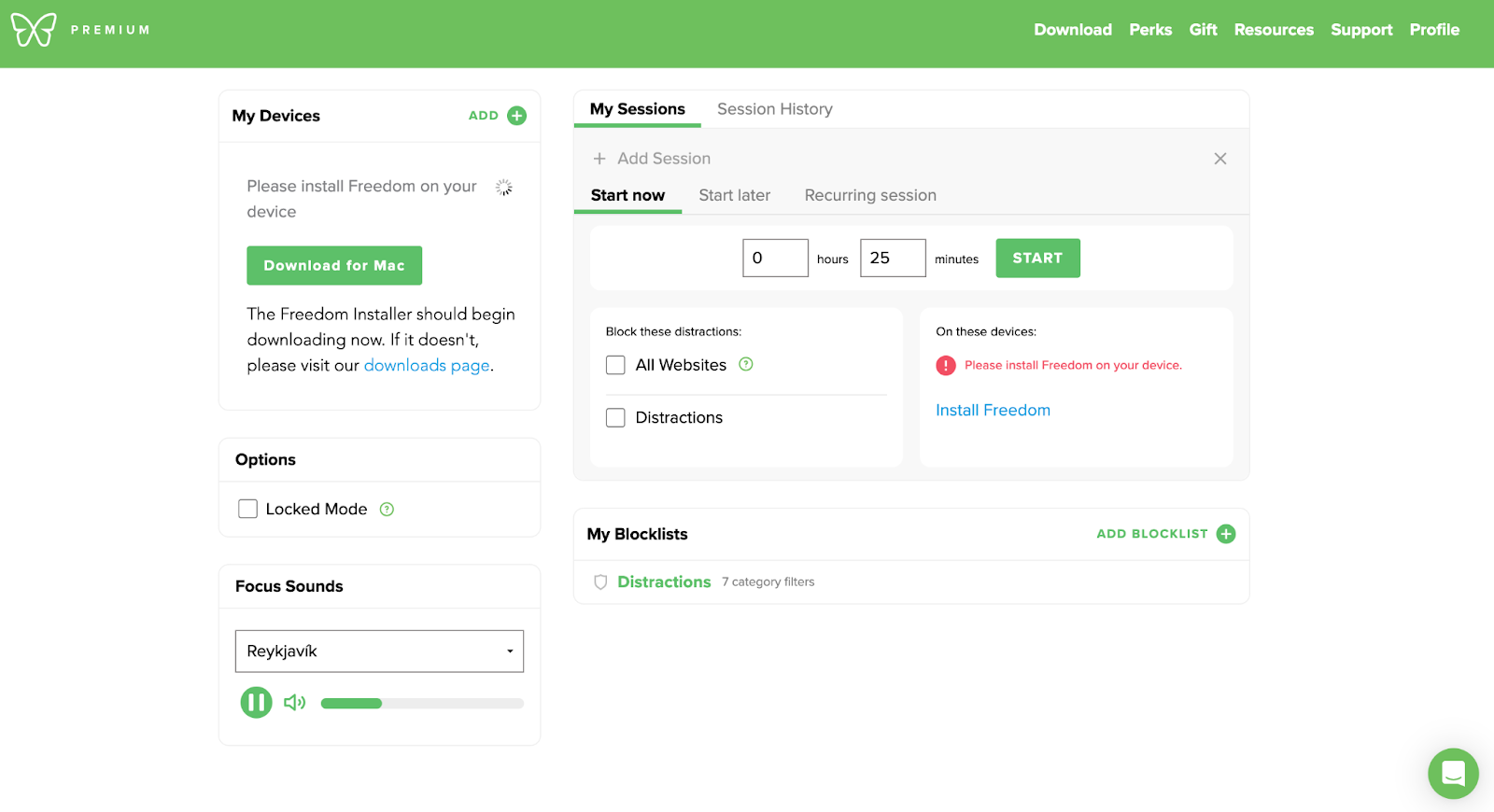Mute the focus sounds speaker icon
Viewport: 1494px width, 812px height.
tap(295, 702)
